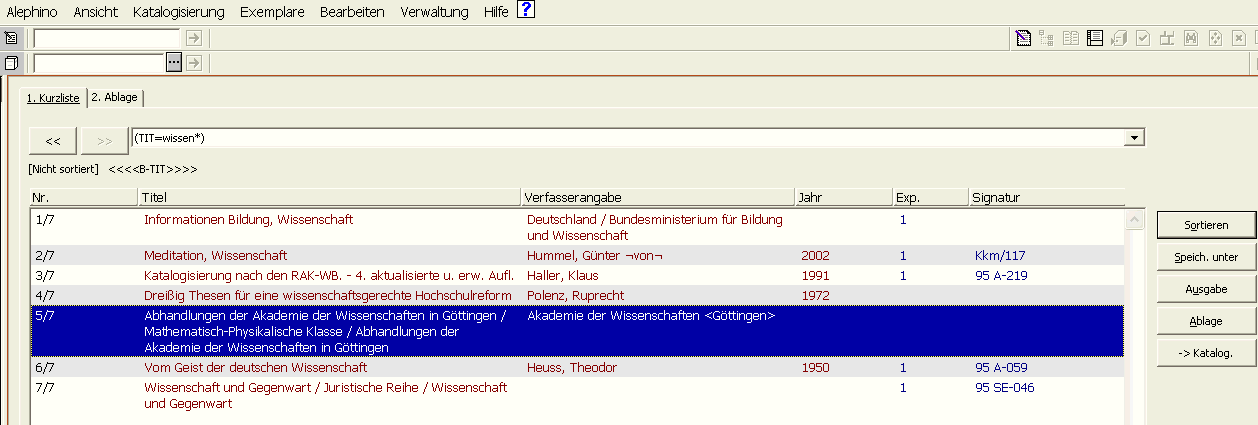Click into the second toolbar input field
The width and height of the screenshot is (1258, 425).
[x=99, y=63]
